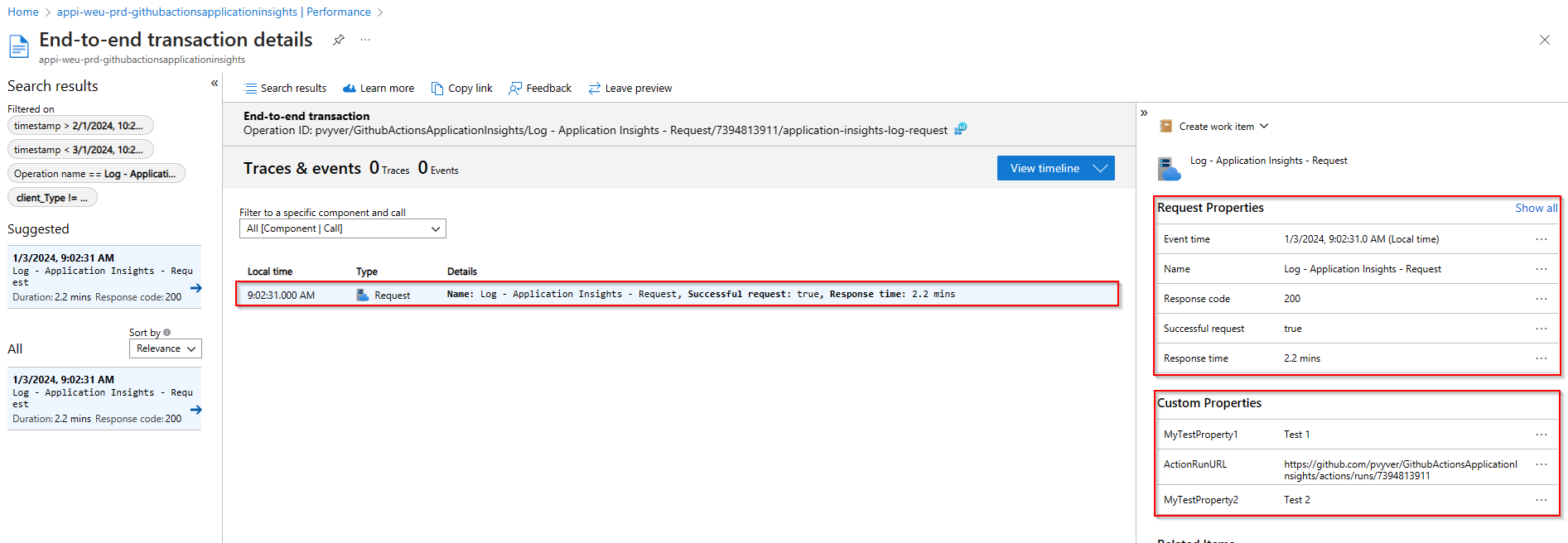The image size is (1568, 543).
Task: Click the Create work item icon
Action: tap(1166, 127)
